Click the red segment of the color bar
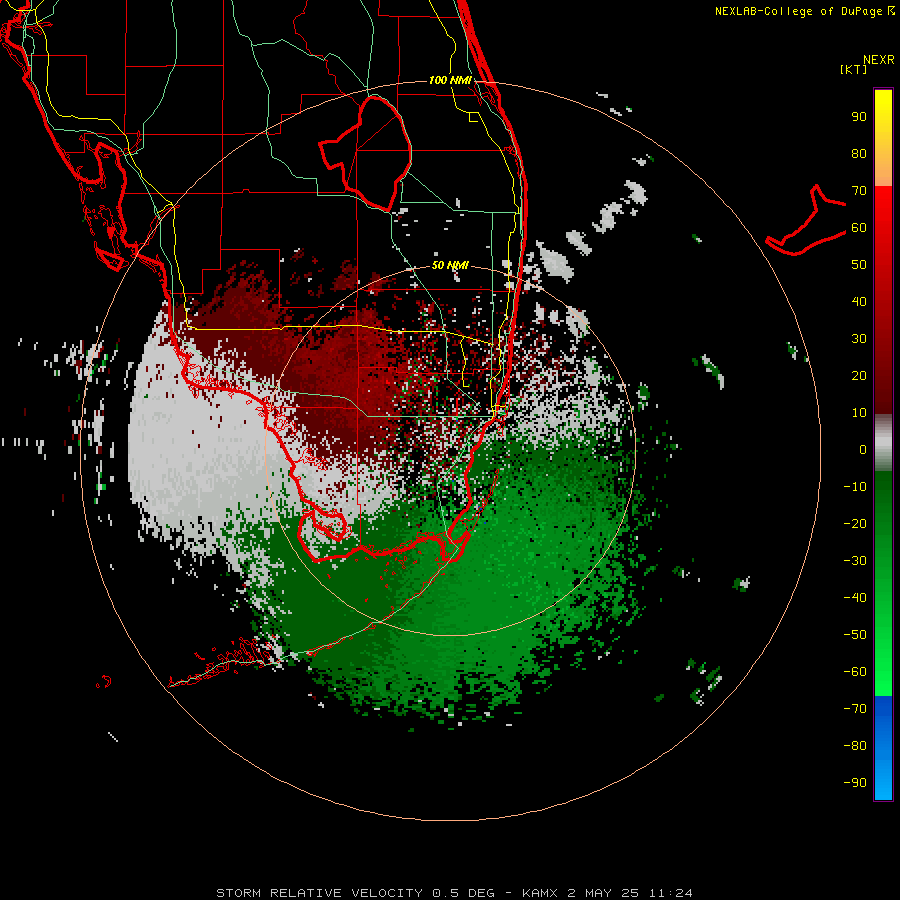Screen dimensions: 900x900 [x=883, y=300]
